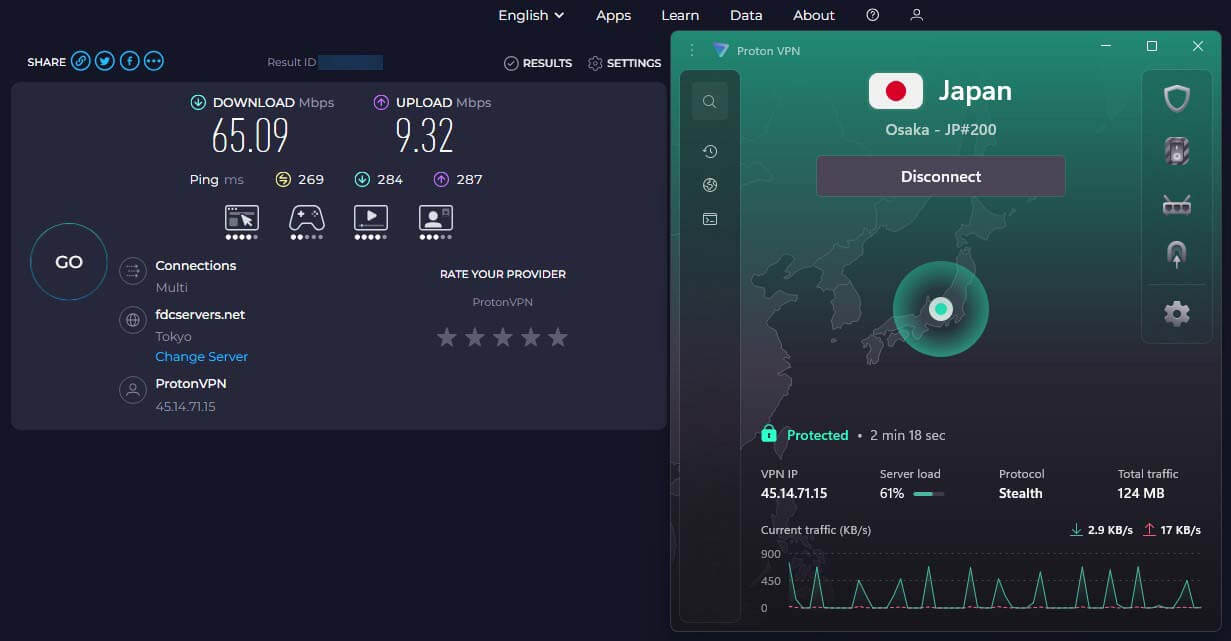Rate provider three stars
The height and width of the screenshot is (641, 1231).
[503, 338]
